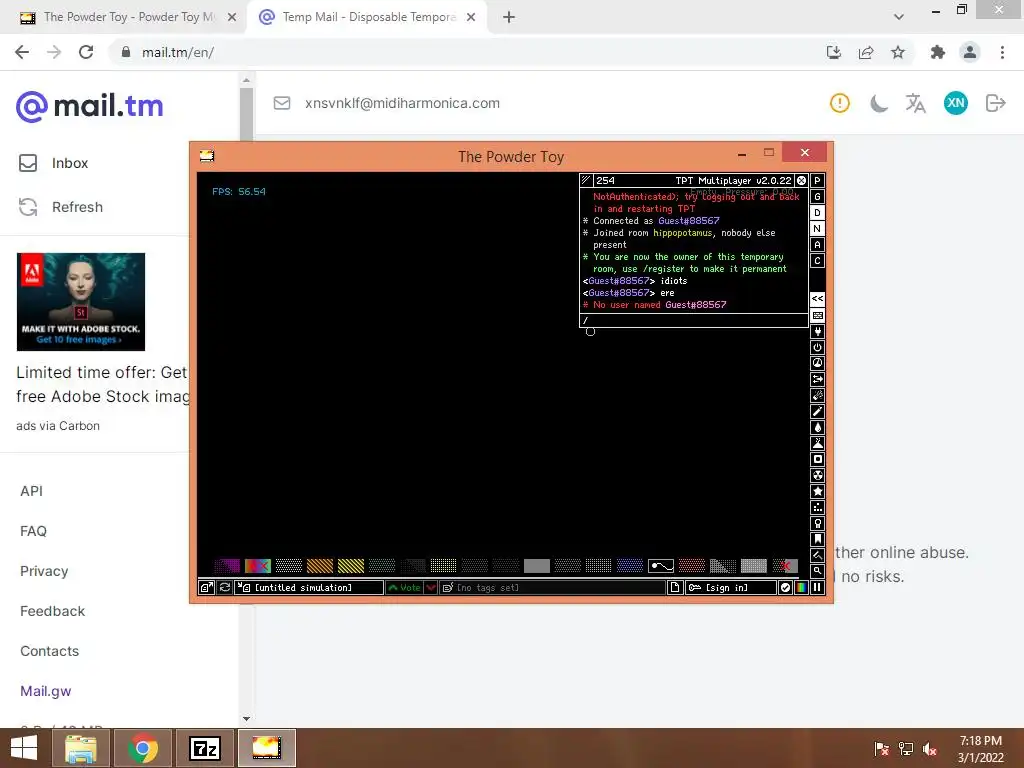Select the Tools bulb category icon
The height and width of the screenshot is (768, 1024).
(x=818, y=523)
